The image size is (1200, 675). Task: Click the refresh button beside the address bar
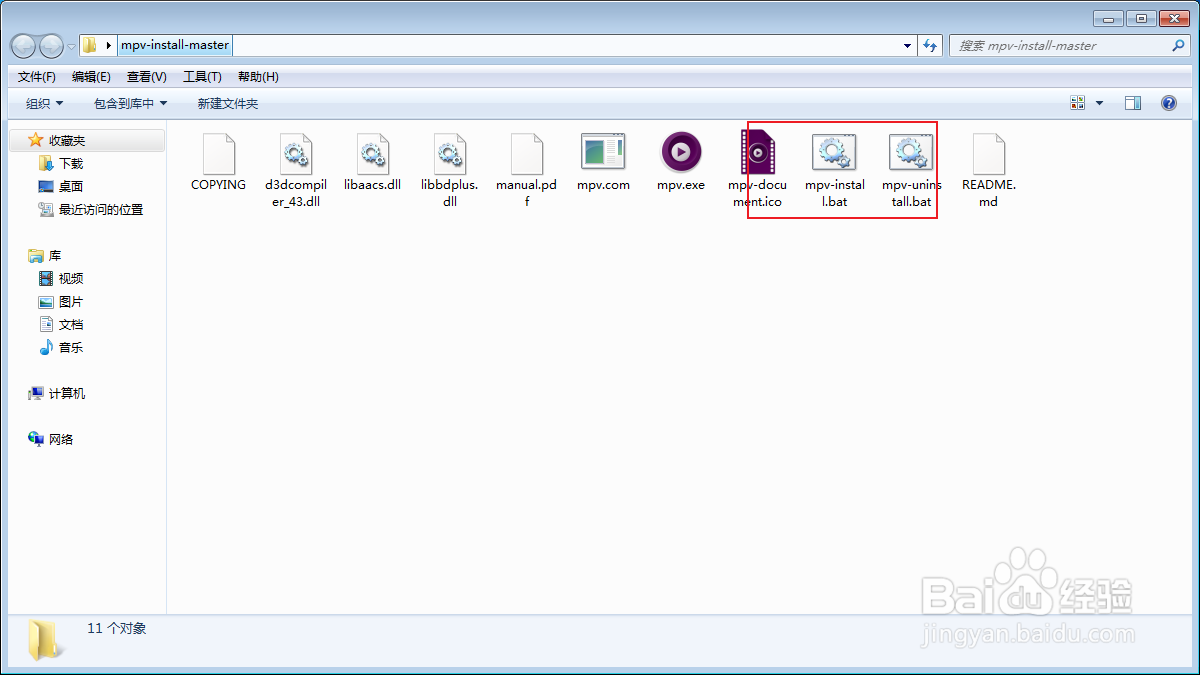(930, 45)
